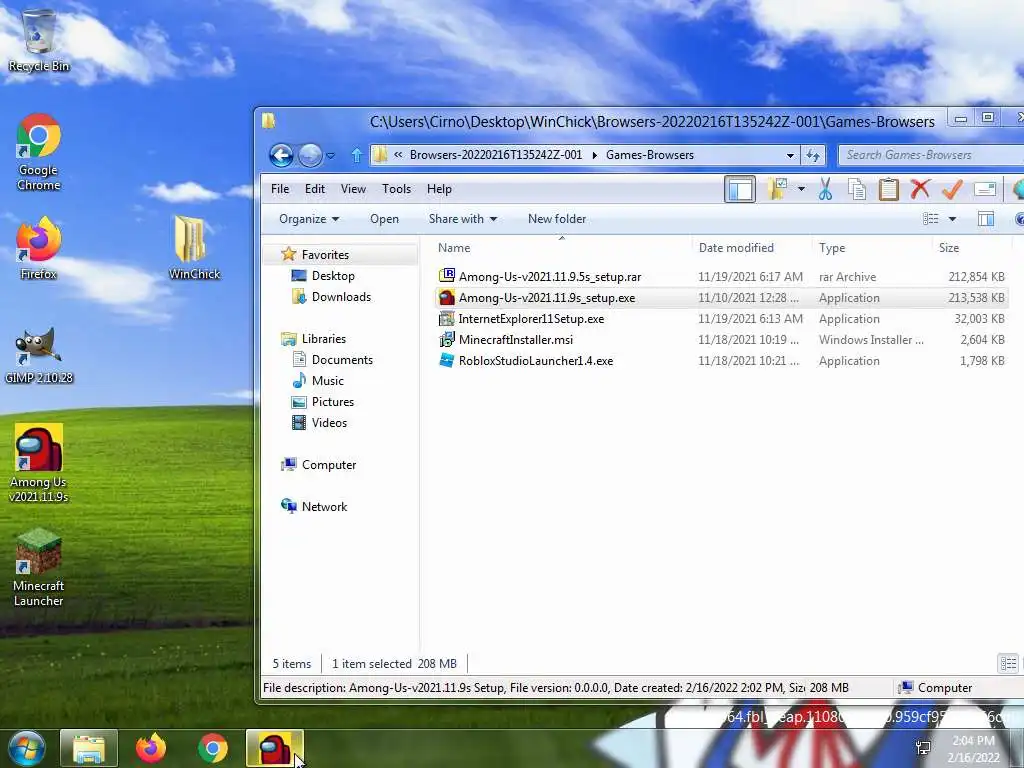Open the Recycle Bin desktop icon
Image resolution: width=1024 pixels, height=768 pixels.
point(39,40)
